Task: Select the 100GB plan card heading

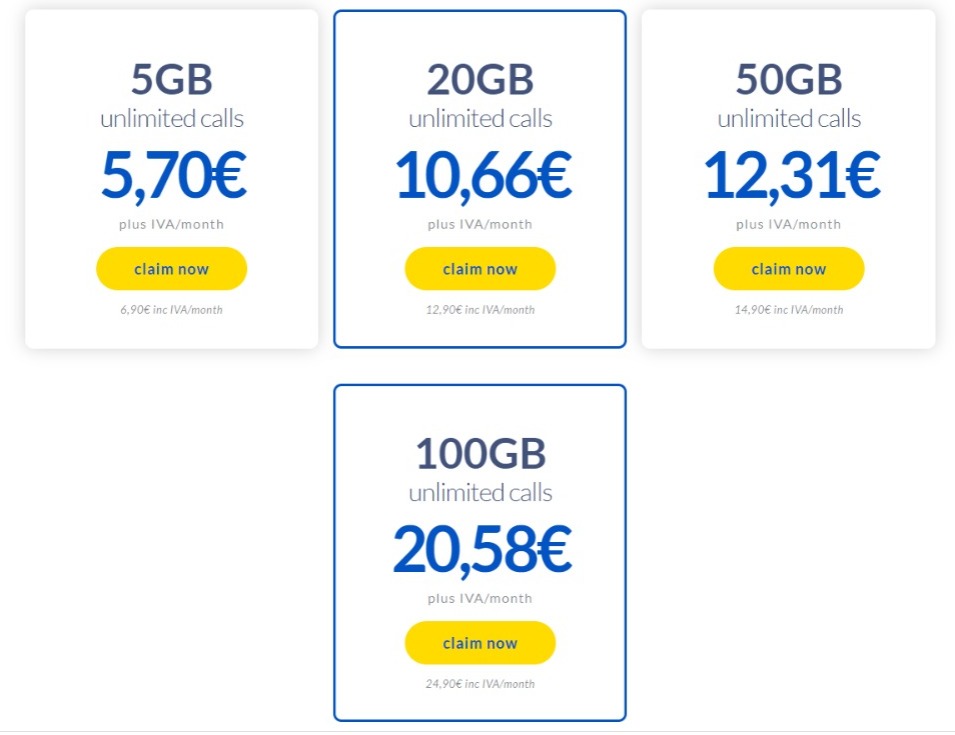Action: [480, 454]
